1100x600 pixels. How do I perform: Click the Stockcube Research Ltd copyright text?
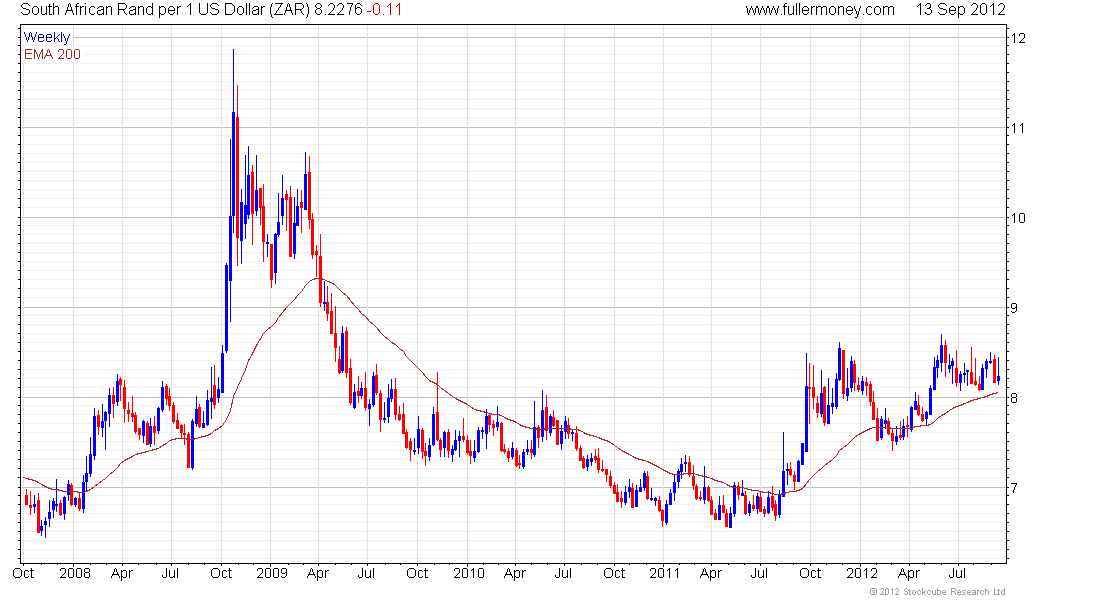coord(937,592)
